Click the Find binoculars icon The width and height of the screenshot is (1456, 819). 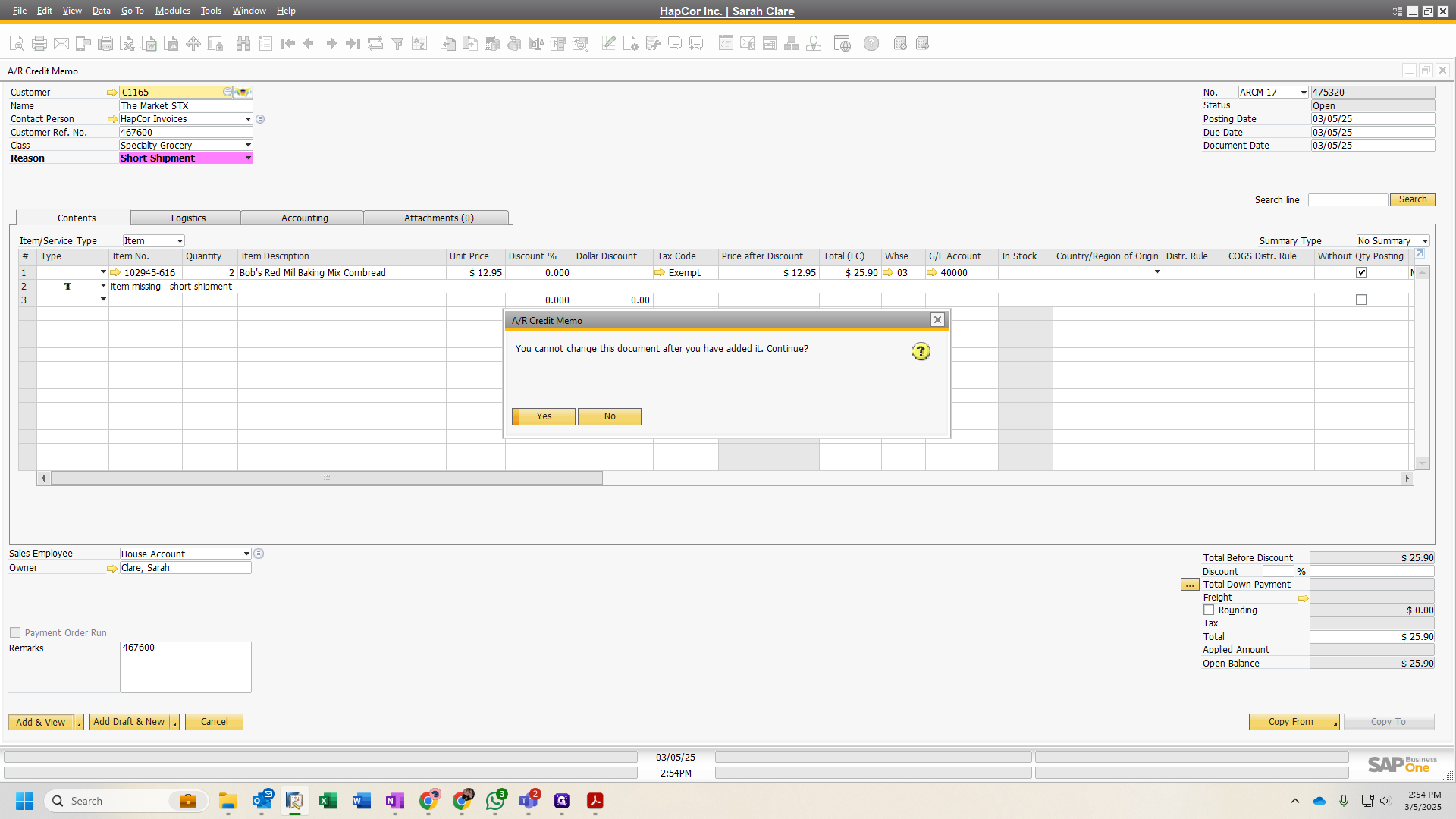click(x=243, y=44)
